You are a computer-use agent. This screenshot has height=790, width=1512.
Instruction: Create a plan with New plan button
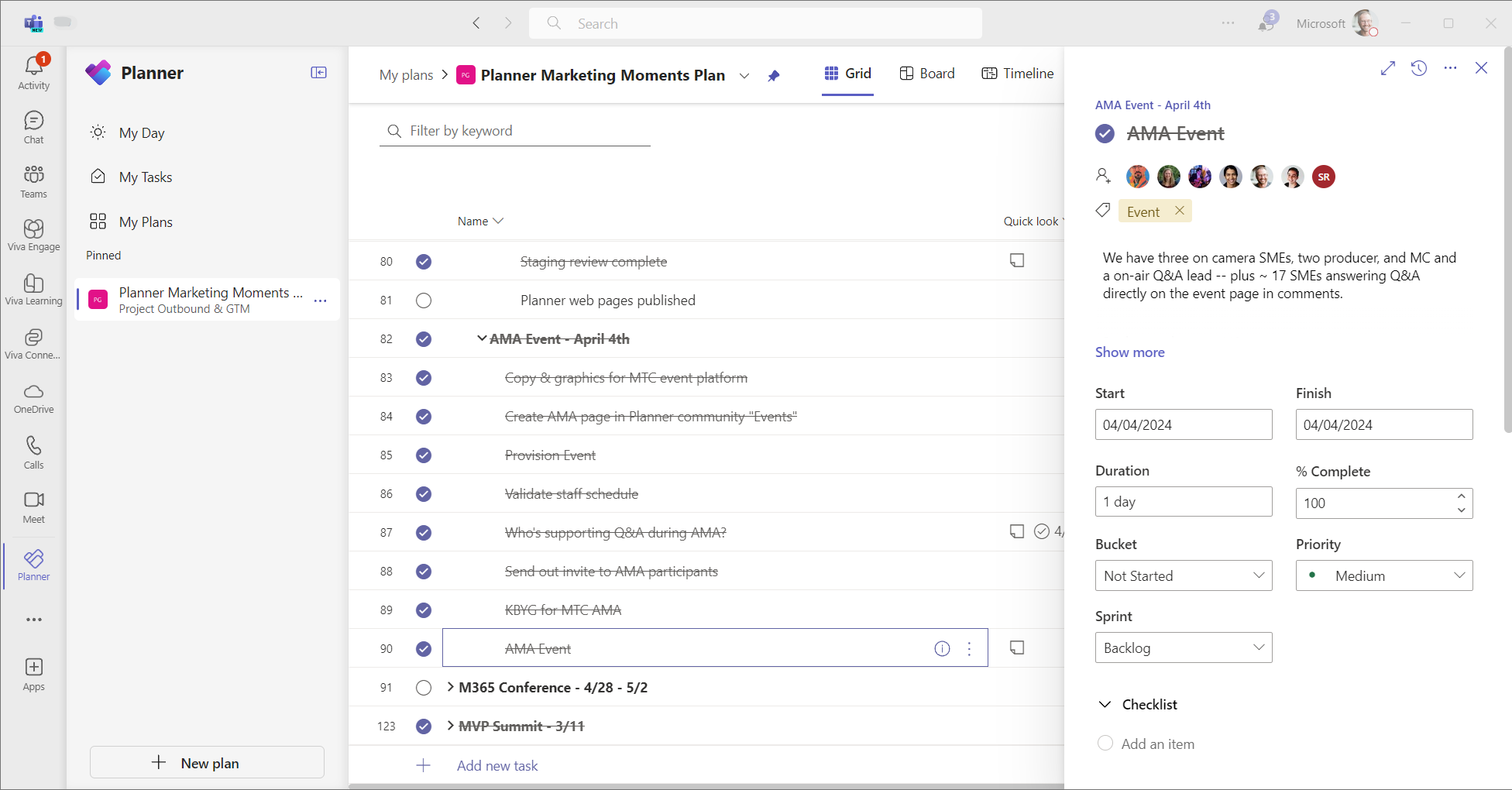[207, 762]
